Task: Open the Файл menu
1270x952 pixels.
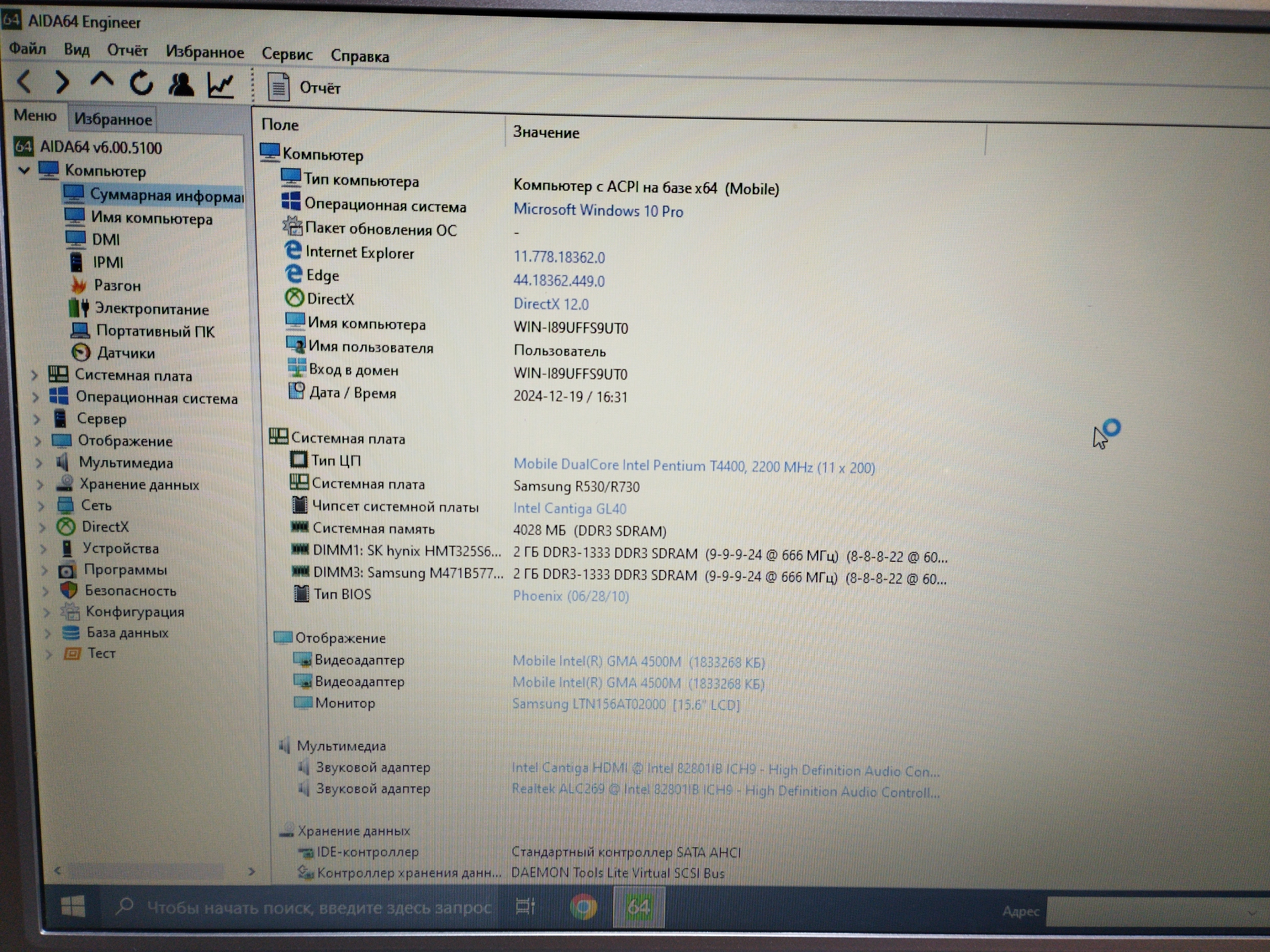Action: click(28, 48)
